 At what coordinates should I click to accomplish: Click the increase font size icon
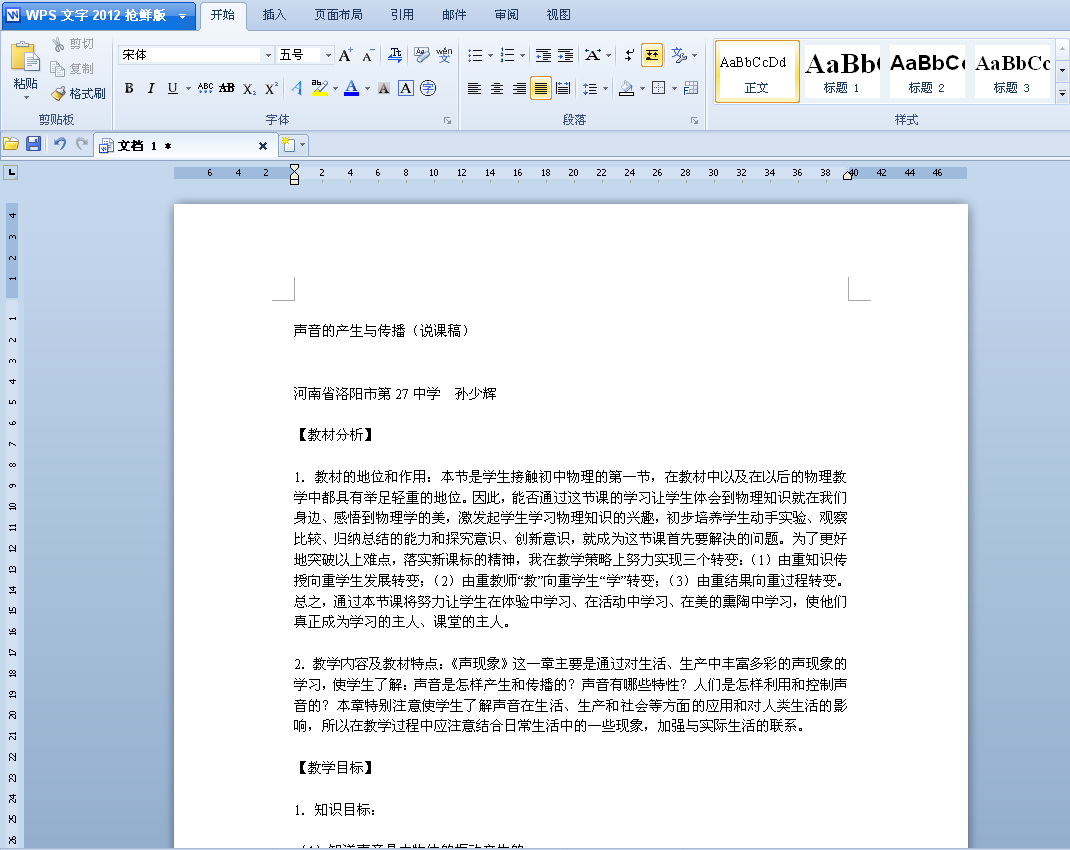coord(345,55)
